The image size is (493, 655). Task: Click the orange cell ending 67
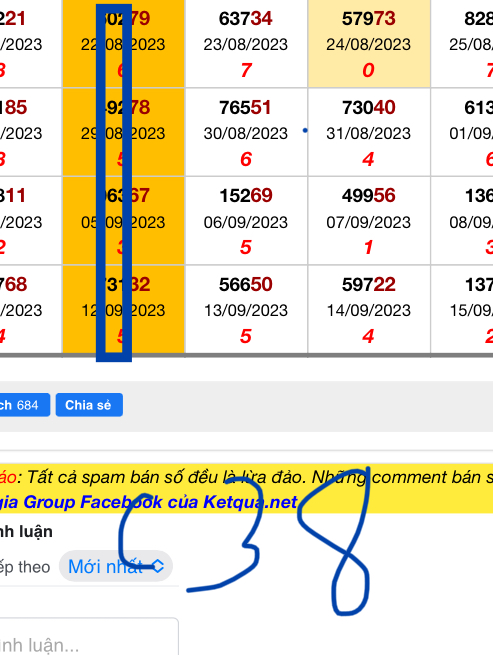pos(123,221)
